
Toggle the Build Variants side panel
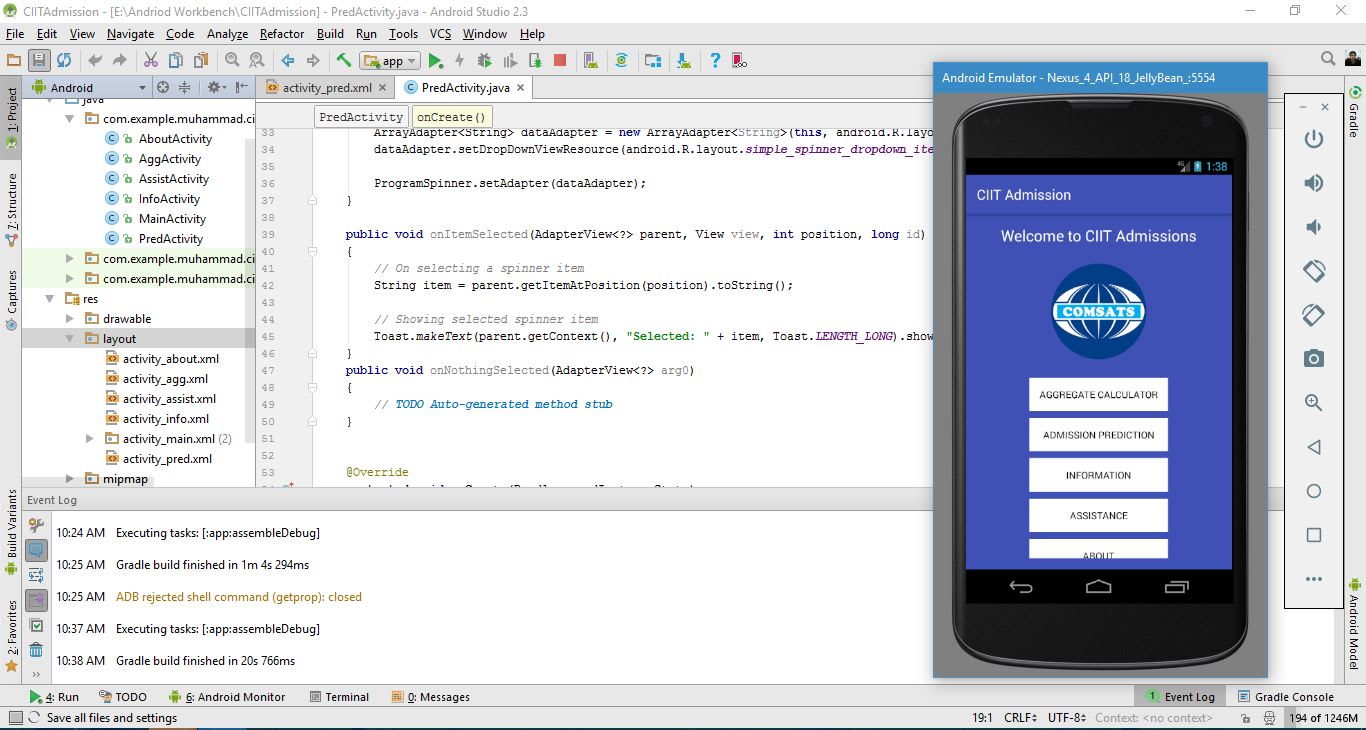[x=11, y=530]
